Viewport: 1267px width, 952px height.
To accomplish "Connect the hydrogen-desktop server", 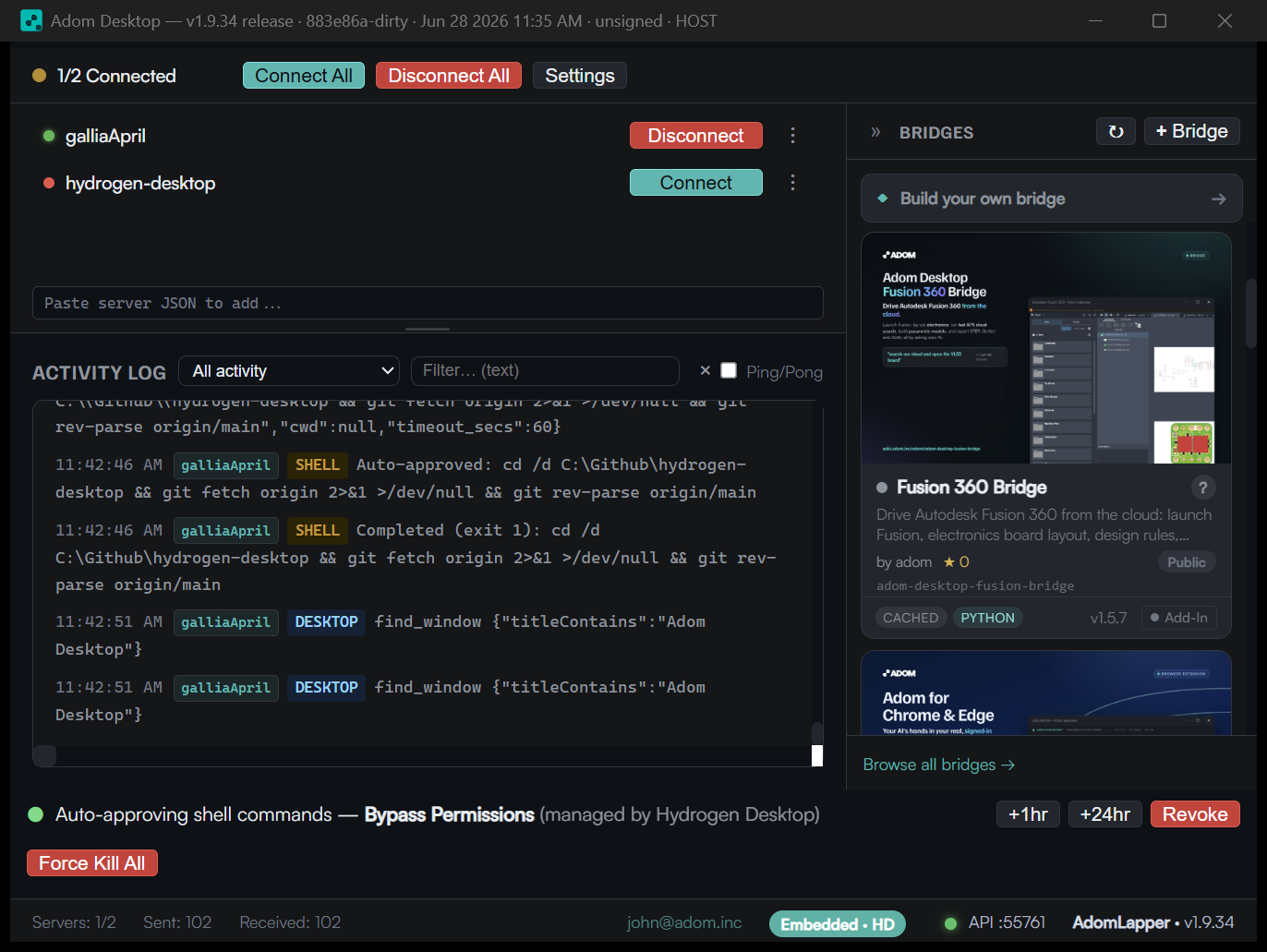I will click(x=696, y=183).
